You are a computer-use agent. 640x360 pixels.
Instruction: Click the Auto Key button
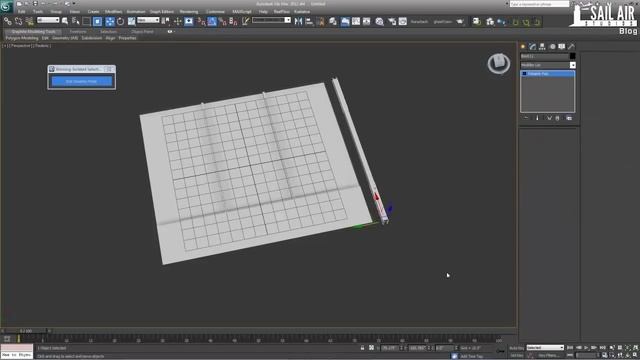click(516, 348)
